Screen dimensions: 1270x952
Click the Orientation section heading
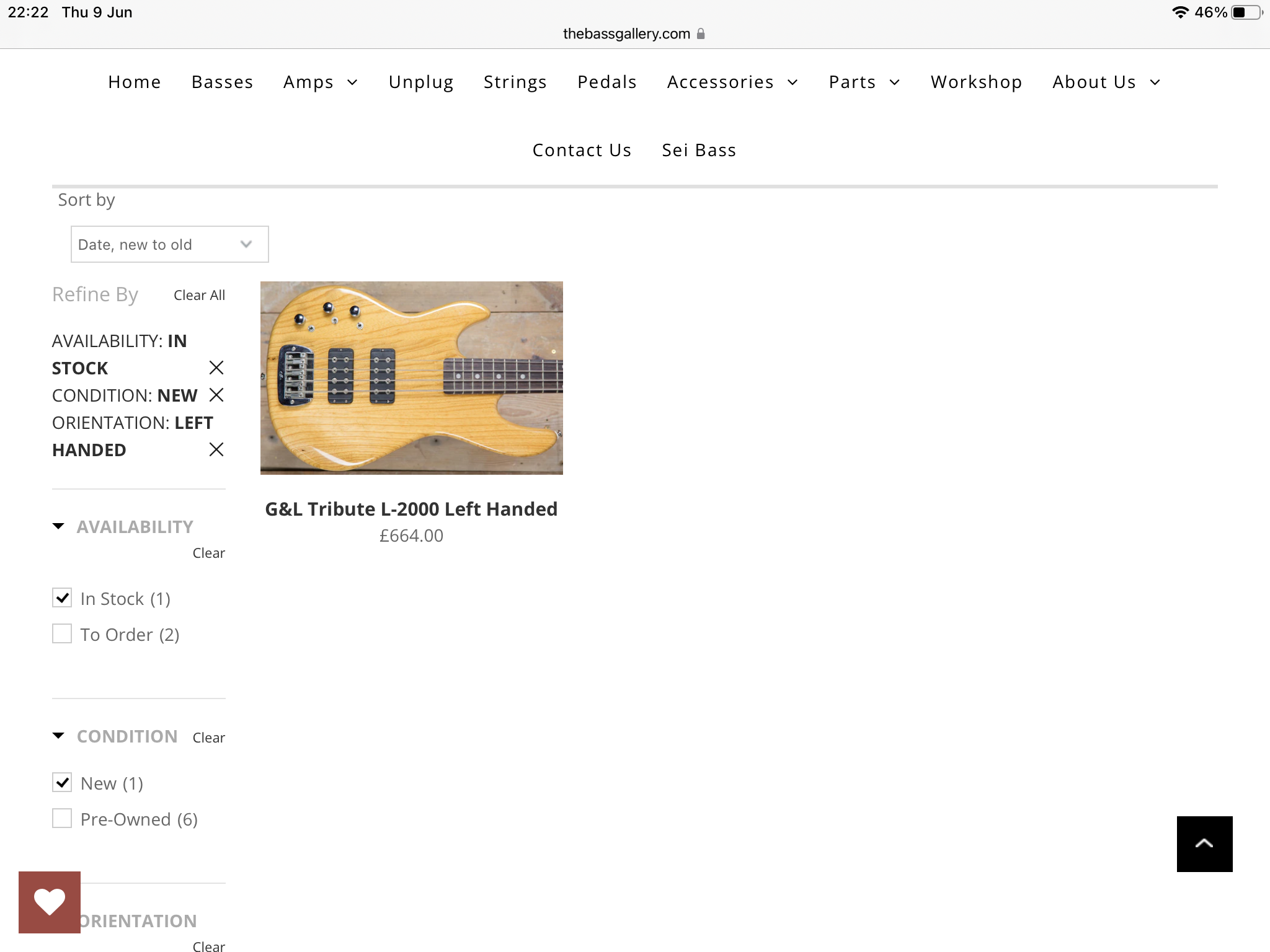click(138, 921)
